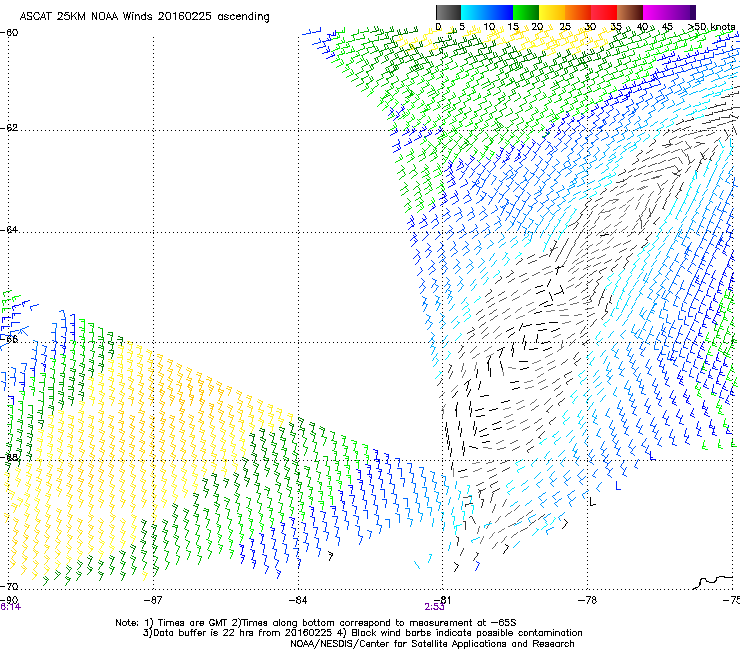Click the title 'ASCAT 25KM NOAA Winds 20160225 ascending'

(x=144, y=17)
